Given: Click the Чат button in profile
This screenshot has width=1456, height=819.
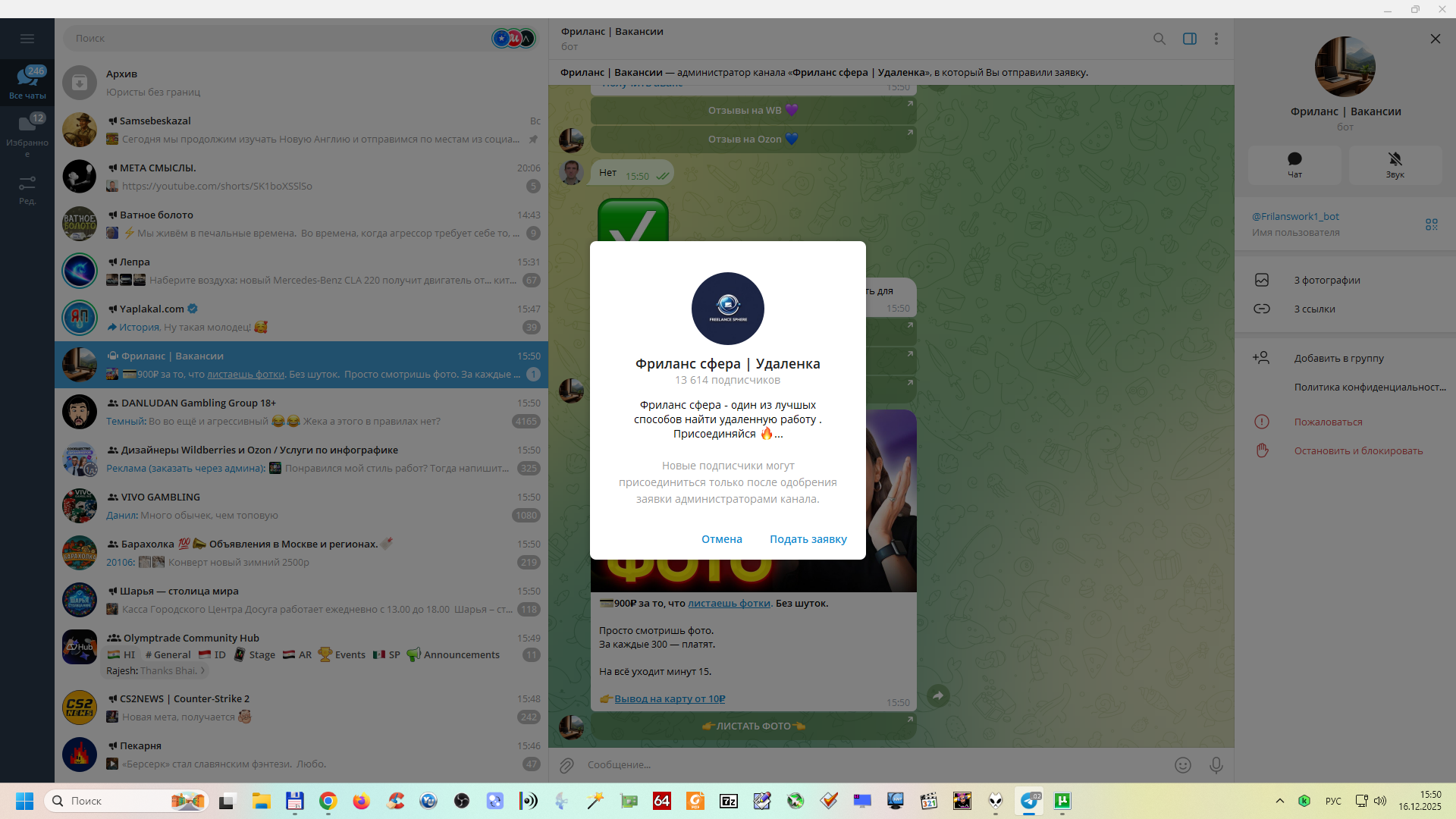Looking at the screenshot, I should 1294,165.
